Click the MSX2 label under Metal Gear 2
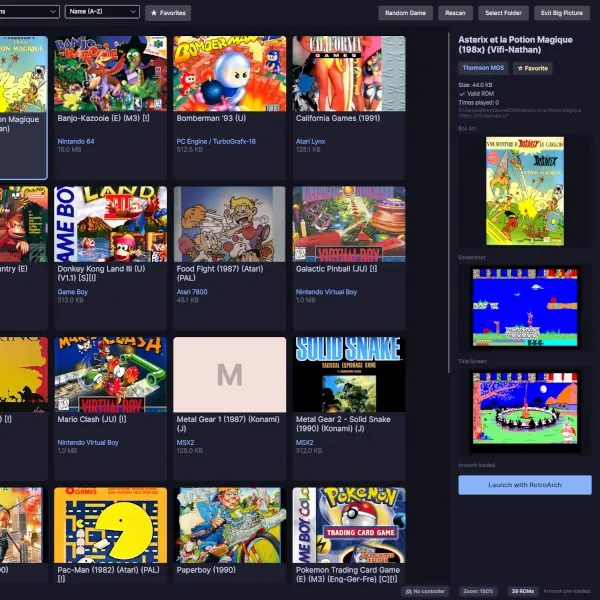The image size is (600, 600). point(305,442)
